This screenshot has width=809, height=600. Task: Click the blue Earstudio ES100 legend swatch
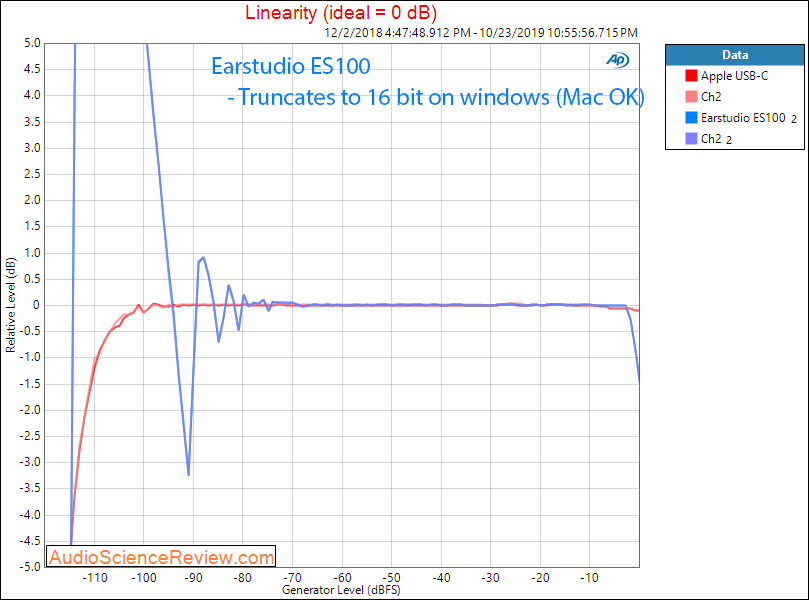coord(691,118)
